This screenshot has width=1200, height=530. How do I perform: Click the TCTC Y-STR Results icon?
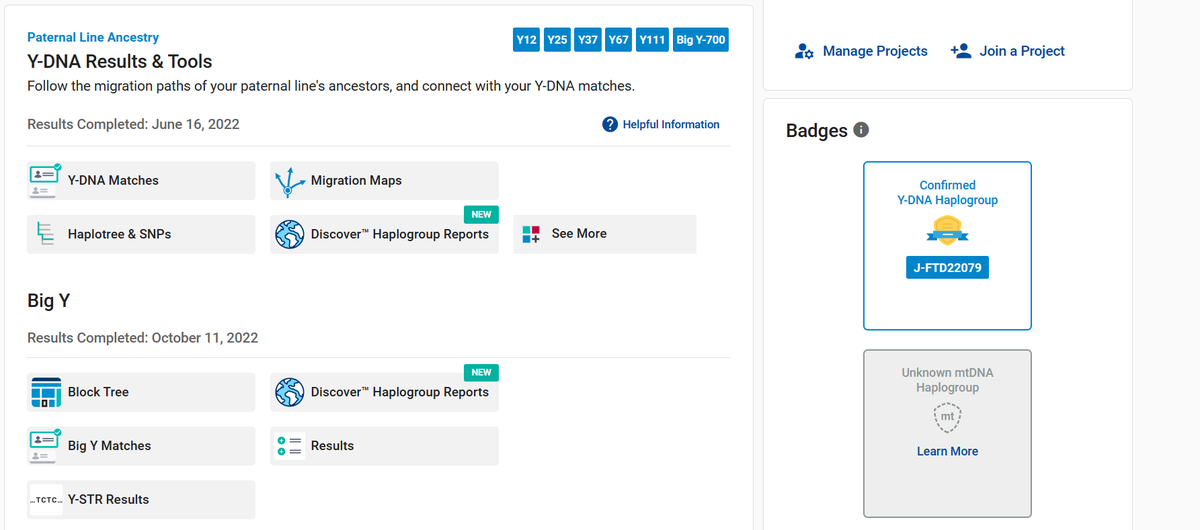coord(46,499)
